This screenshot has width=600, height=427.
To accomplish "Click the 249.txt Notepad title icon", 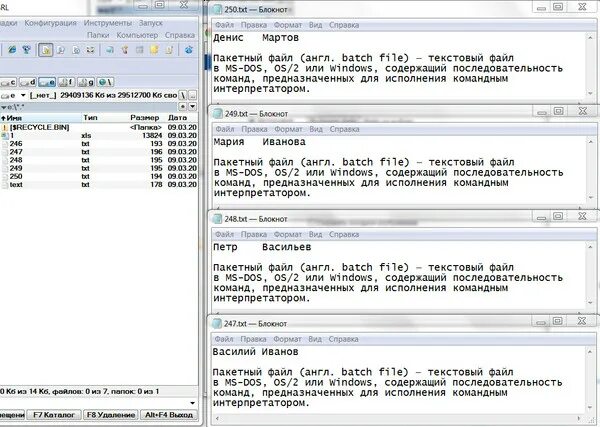I will [218, 114].
